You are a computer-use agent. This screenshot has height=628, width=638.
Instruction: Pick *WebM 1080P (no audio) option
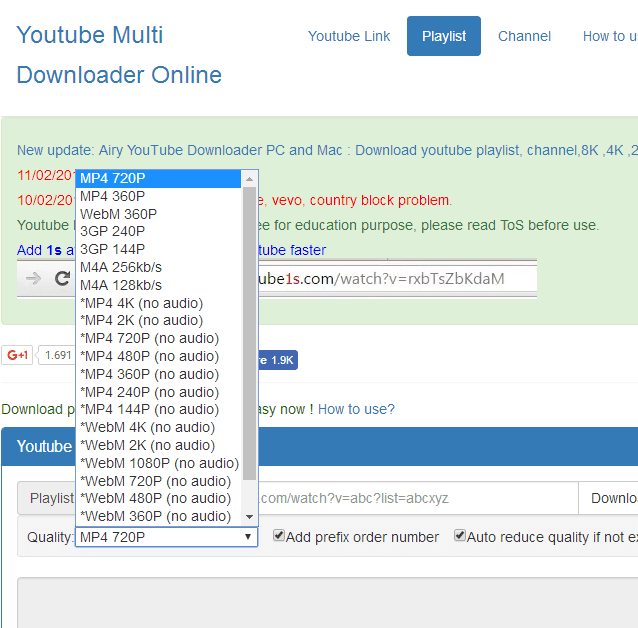(x=158, y=463)
